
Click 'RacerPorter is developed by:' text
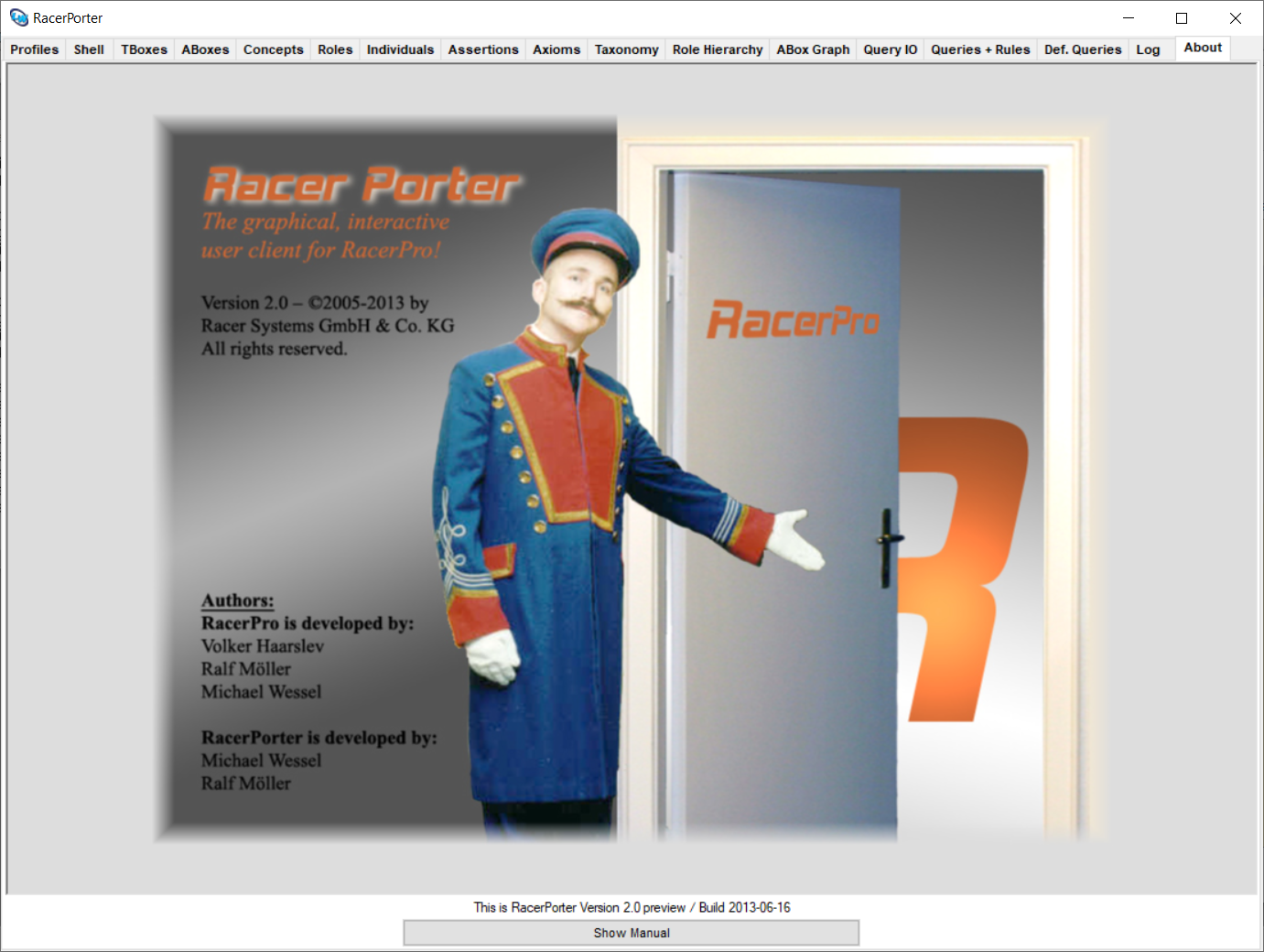tap(319, 738)
